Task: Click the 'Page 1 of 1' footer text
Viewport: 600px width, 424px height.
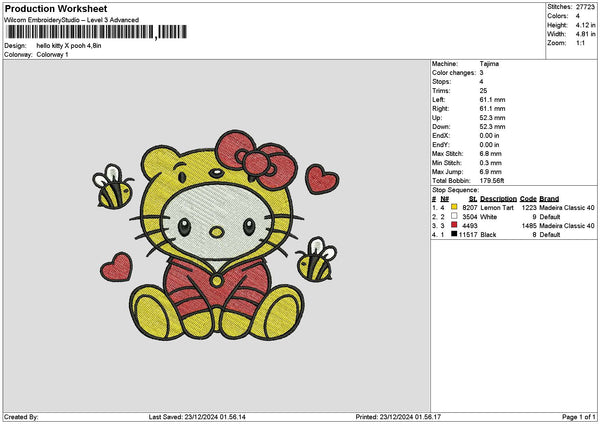Action: point(579,417)
